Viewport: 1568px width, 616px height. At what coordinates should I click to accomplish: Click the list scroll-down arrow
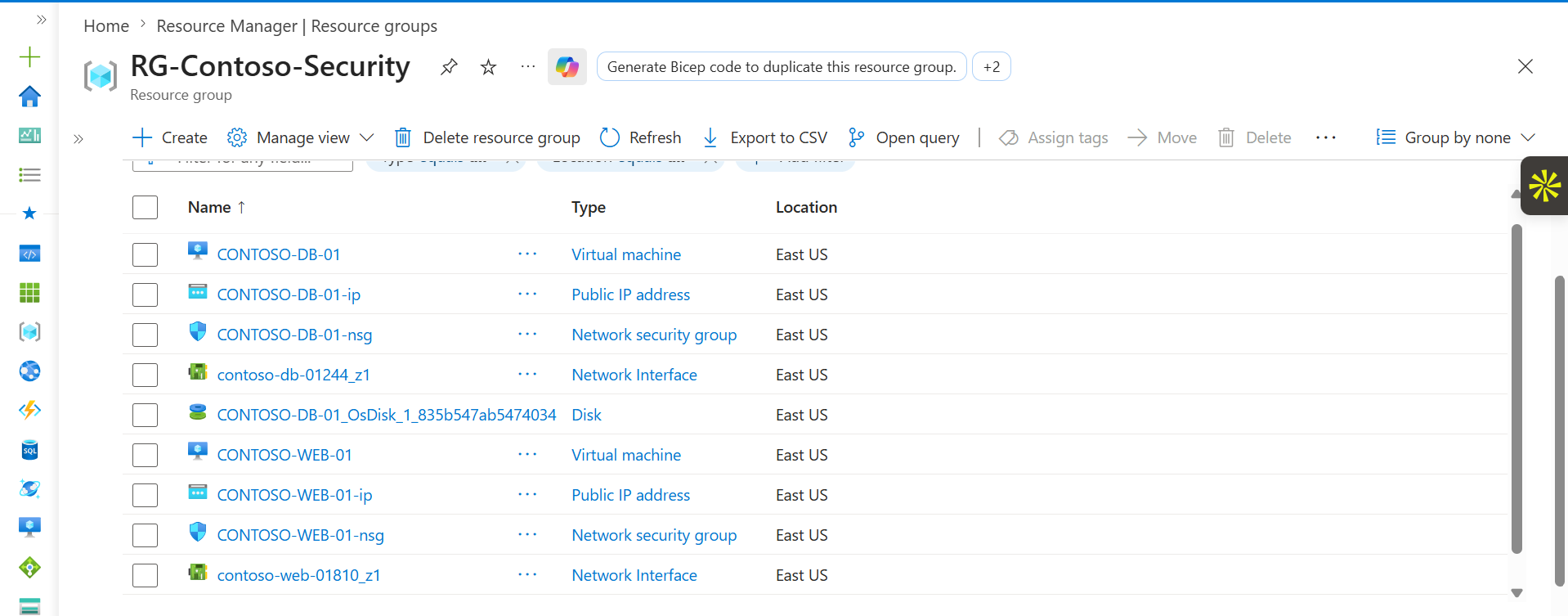tap(1516, 593)
